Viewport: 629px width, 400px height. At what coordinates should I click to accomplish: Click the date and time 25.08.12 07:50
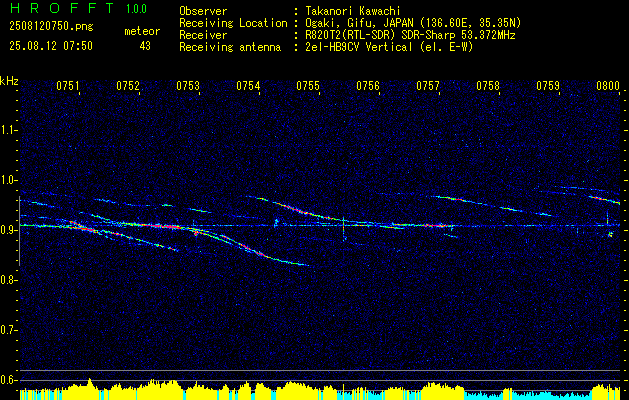(51, 46)
